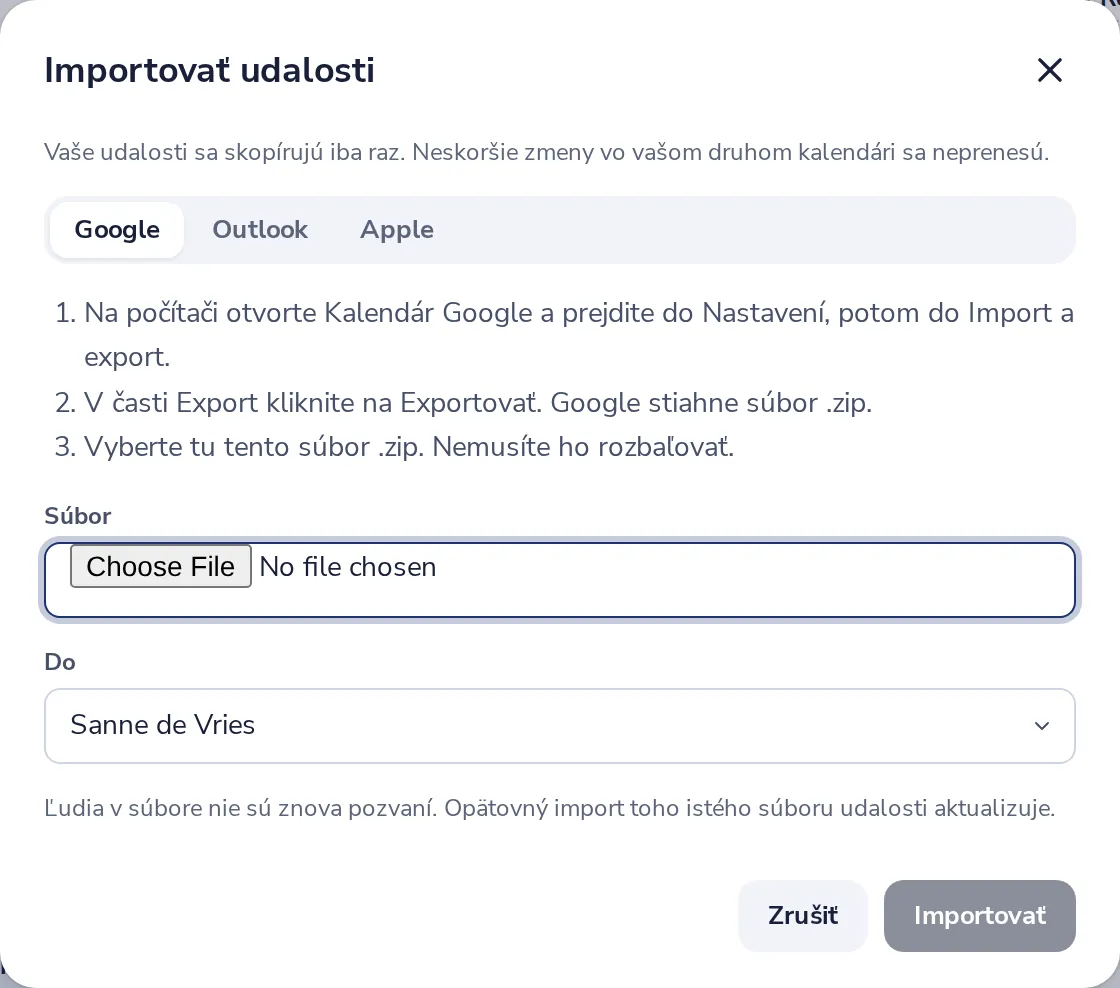The height and width of the screenshot is (988, 1120).
Task: Click the Choose File button
Action: 161,567
